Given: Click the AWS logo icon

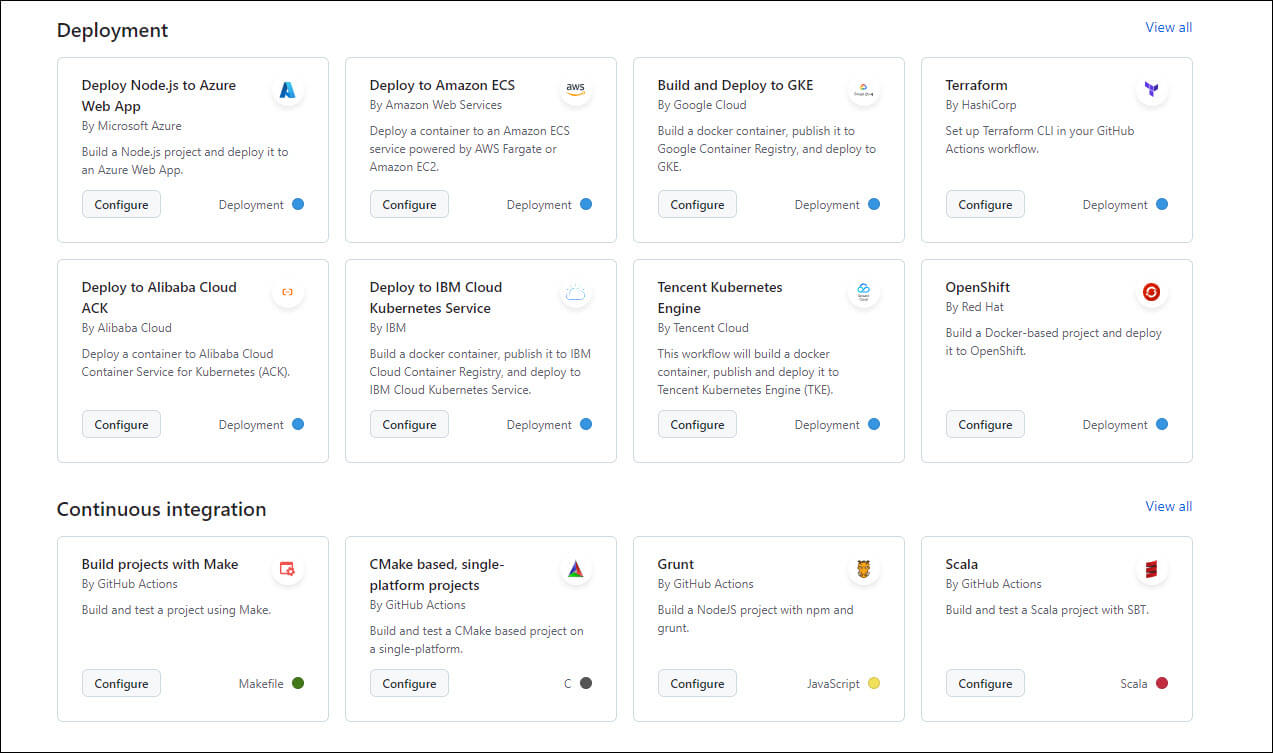Looking at the screenshot, I should tap(575, 88).
